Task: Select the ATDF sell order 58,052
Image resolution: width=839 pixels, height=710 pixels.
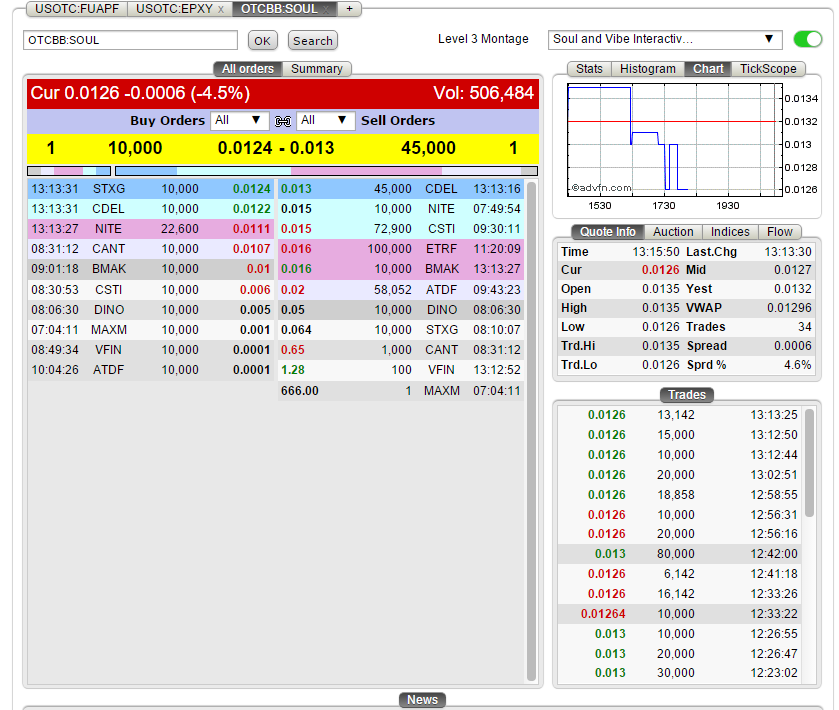Action: (401, 289)
